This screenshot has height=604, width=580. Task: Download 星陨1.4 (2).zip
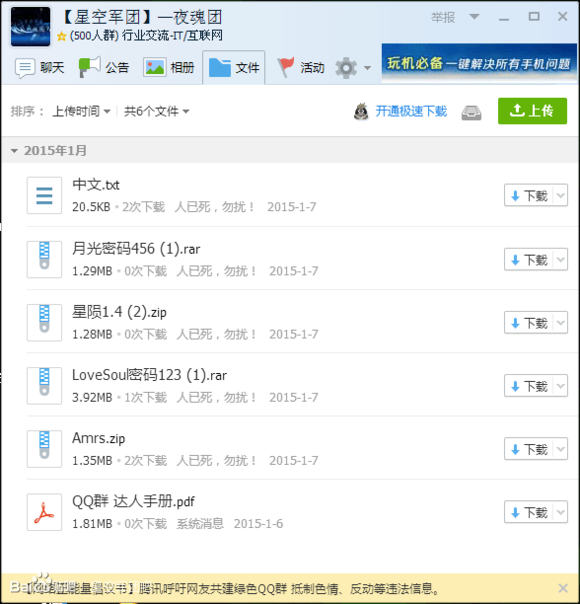(x=529, y=322)
